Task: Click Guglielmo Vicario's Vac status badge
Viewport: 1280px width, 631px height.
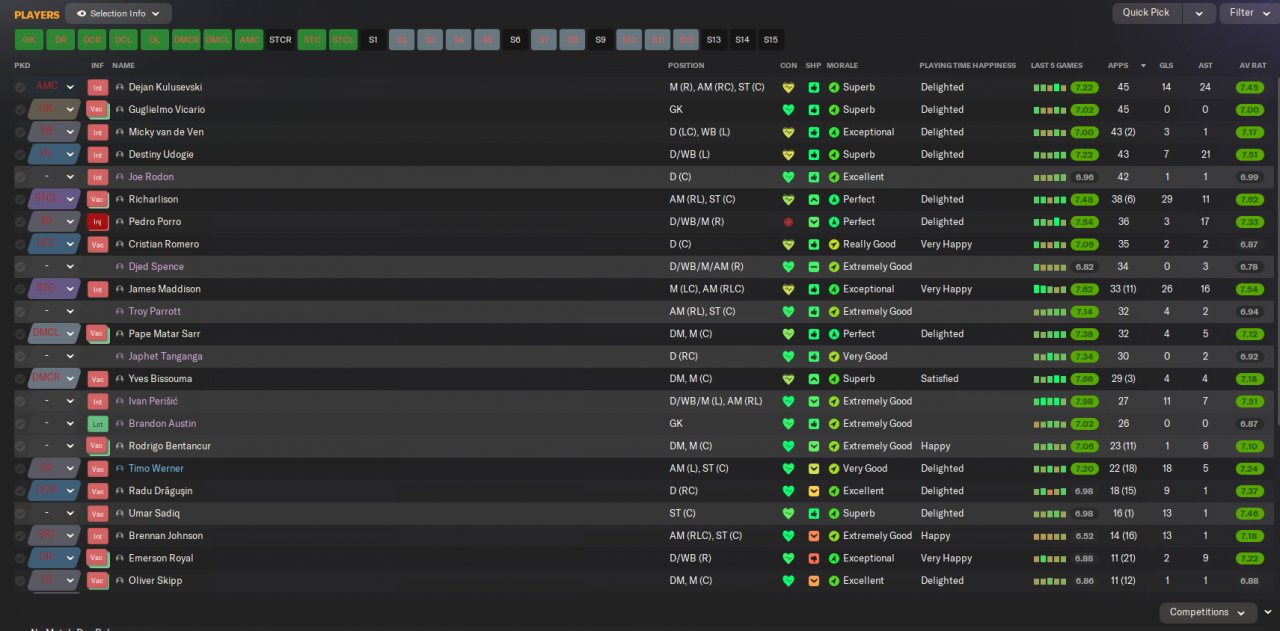Action: coord(97,109)
